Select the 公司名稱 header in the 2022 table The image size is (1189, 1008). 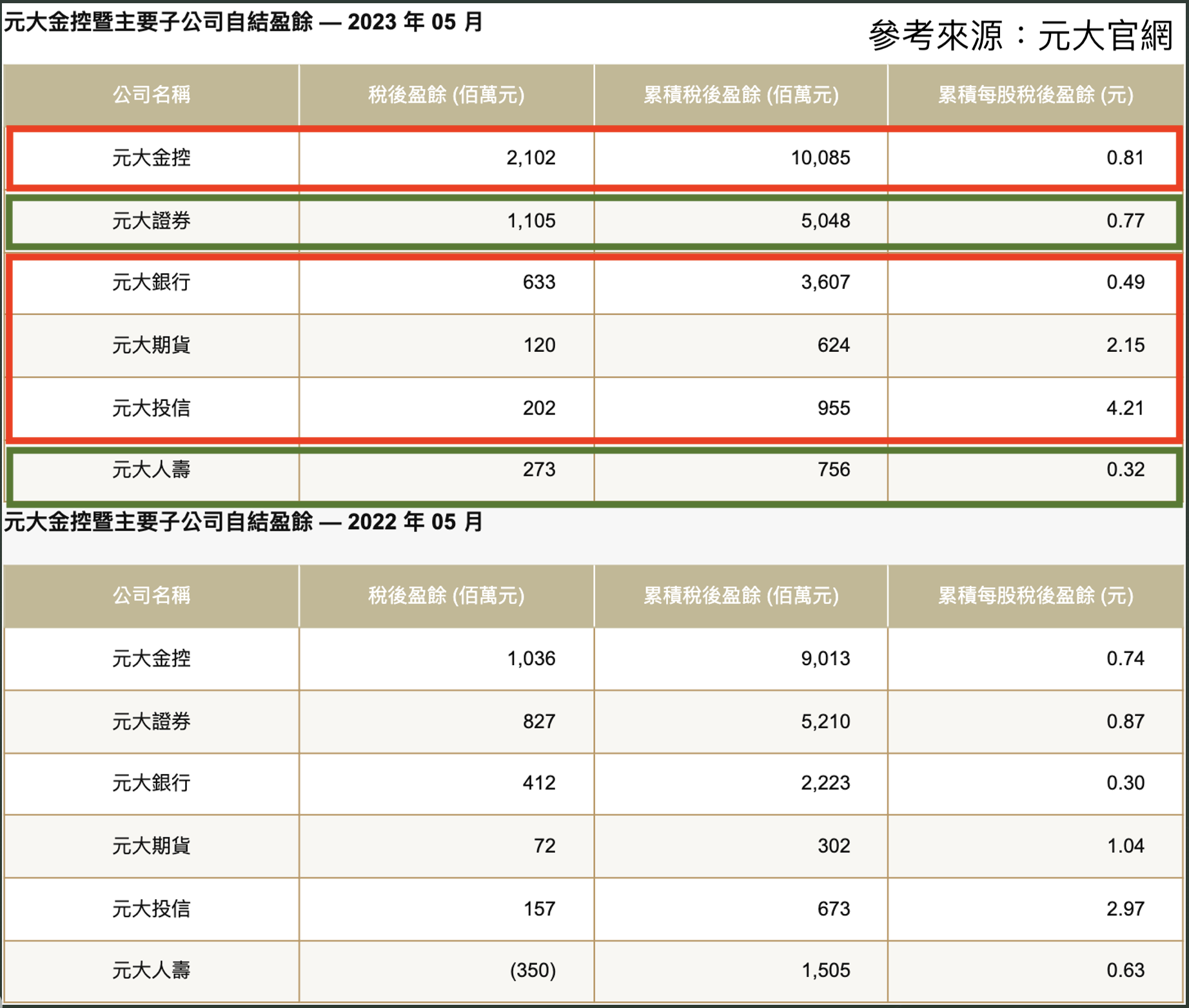pos(152,595)
